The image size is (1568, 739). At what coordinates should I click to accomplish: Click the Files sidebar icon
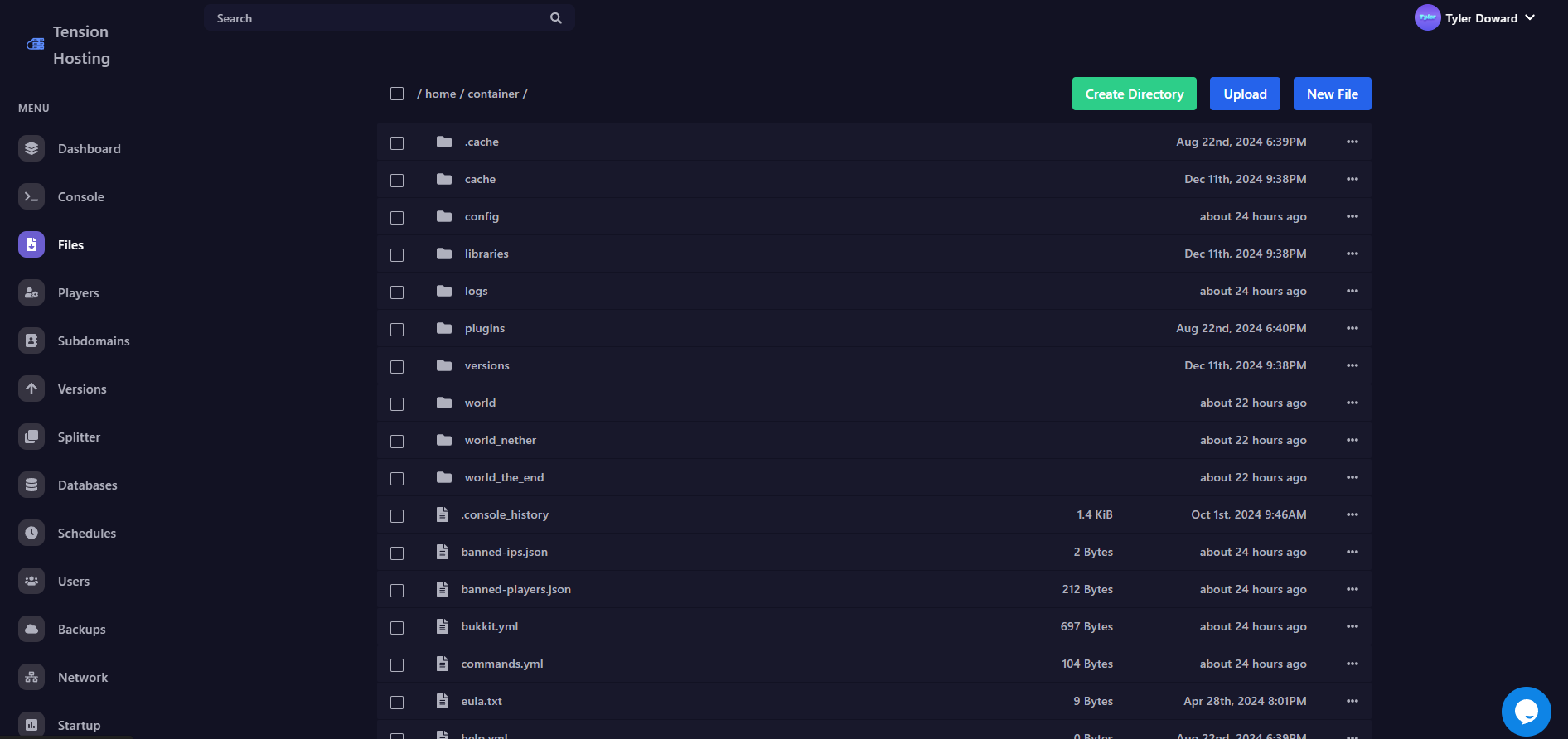click(x=31, y=244)
